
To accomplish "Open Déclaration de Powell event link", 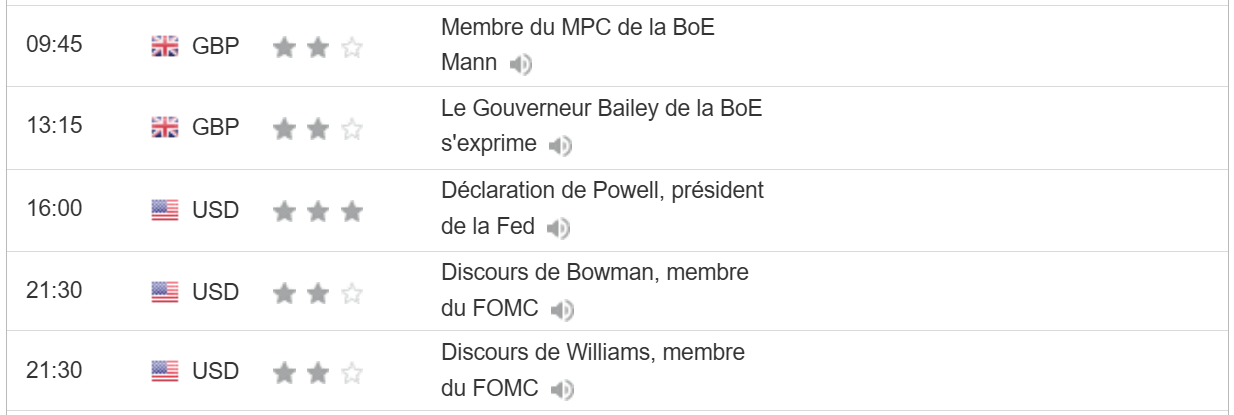I will click(x=602, y=190).
